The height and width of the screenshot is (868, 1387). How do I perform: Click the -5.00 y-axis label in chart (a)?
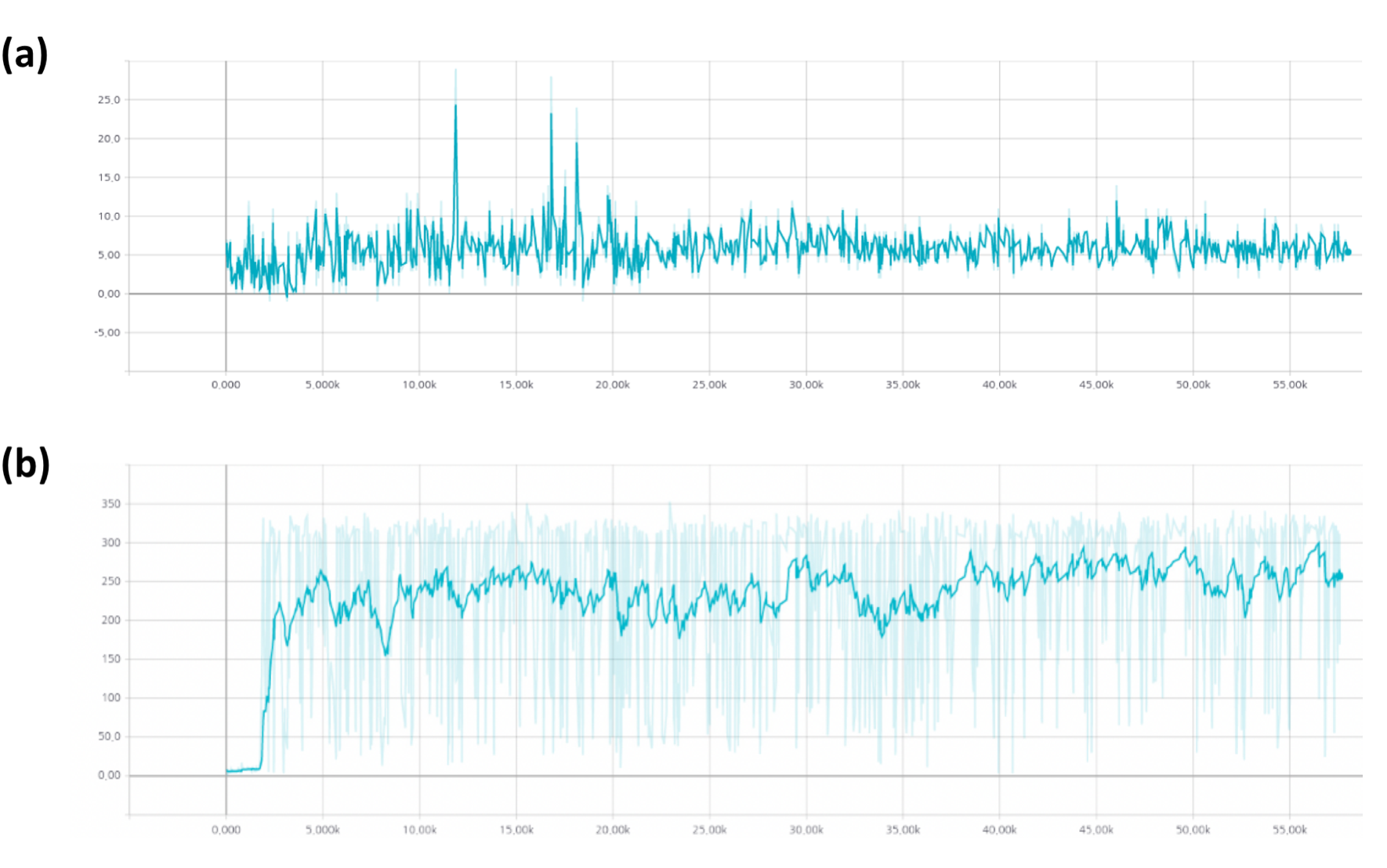[x=107, y=332]
